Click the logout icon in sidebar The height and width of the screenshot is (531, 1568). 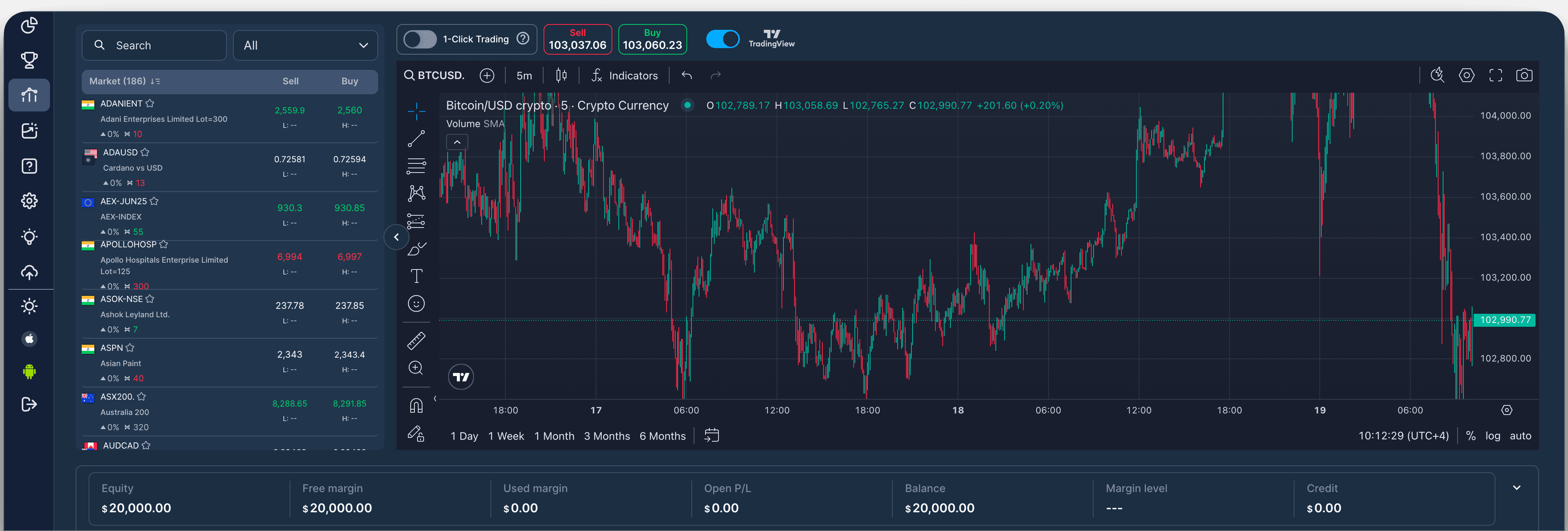[x=29, y=405]
